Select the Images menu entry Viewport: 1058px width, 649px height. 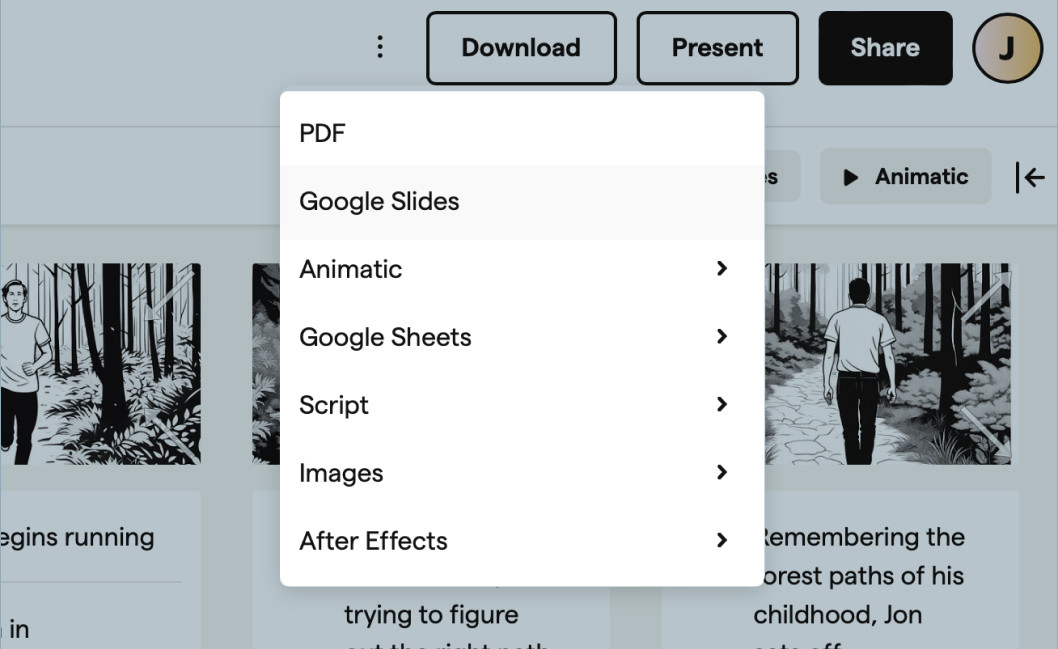tap(341, 473)
